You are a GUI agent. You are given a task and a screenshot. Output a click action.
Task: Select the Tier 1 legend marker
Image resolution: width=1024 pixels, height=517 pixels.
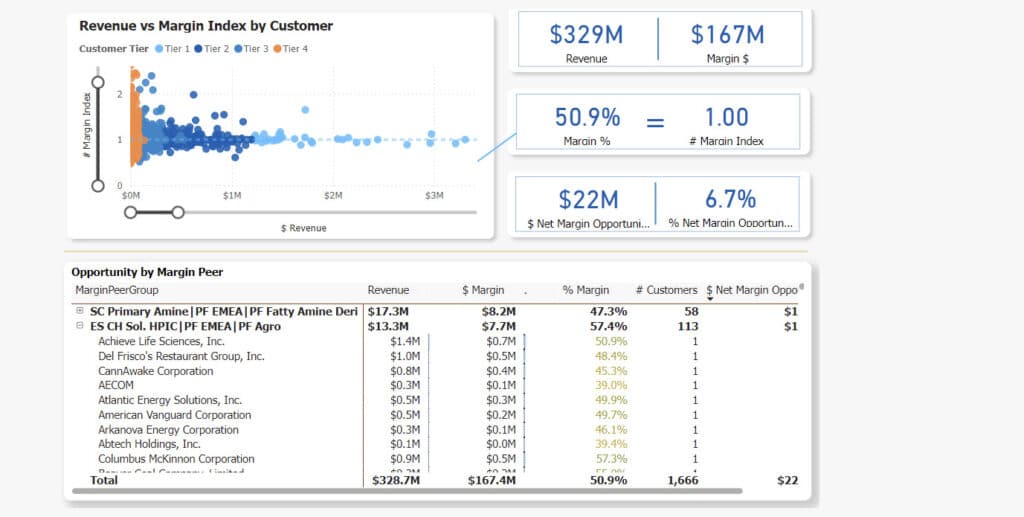coord(159,49)
